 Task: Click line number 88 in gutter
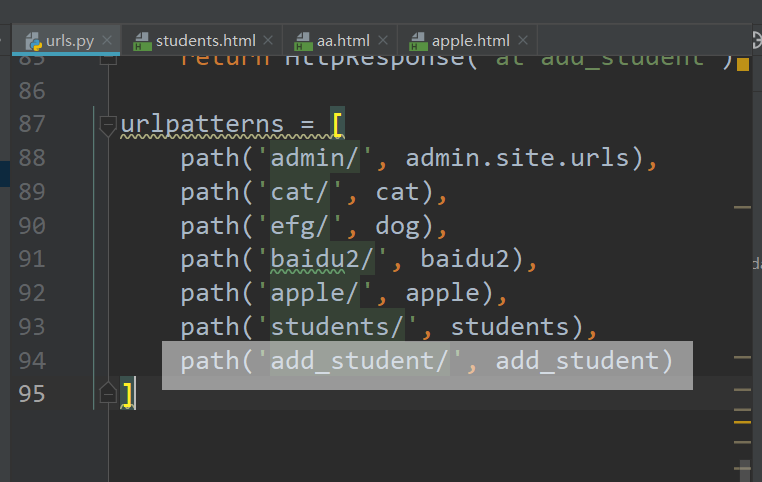coord(32,158)
